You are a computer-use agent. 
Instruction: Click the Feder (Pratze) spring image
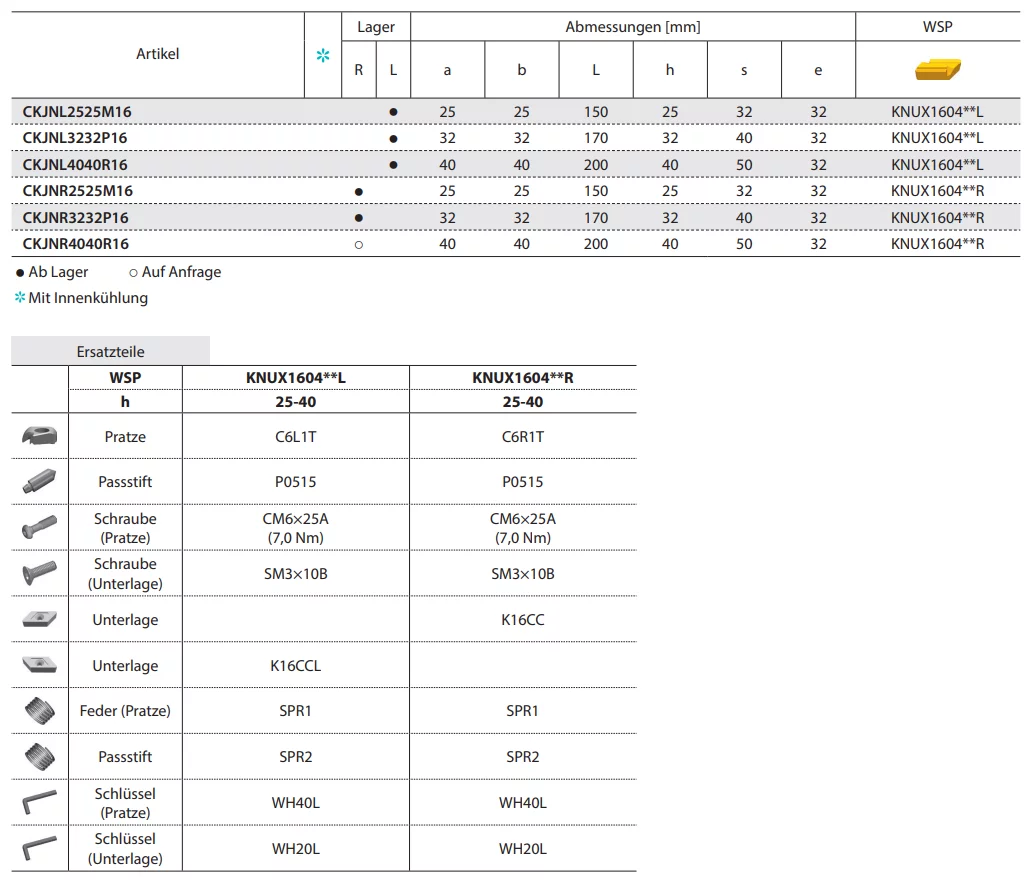tap(39, 711)
